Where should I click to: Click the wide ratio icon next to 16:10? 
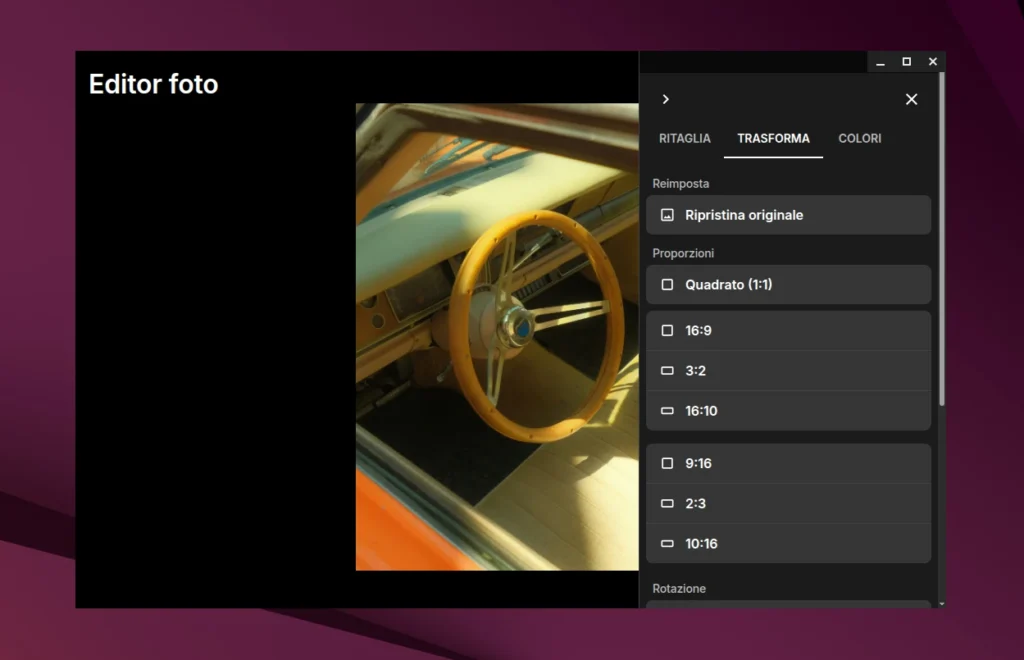(x=666, y=410)
